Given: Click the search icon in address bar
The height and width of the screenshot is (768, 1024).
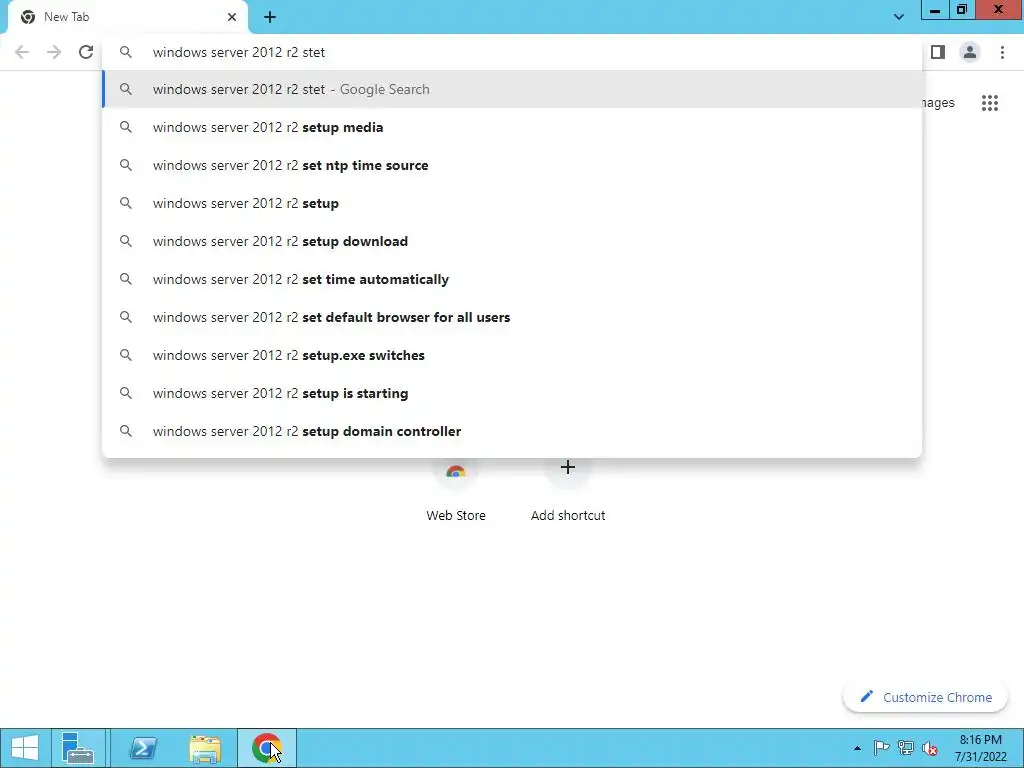Looking at the screenshot, I should pyautogui.click(x=125, y=52).
